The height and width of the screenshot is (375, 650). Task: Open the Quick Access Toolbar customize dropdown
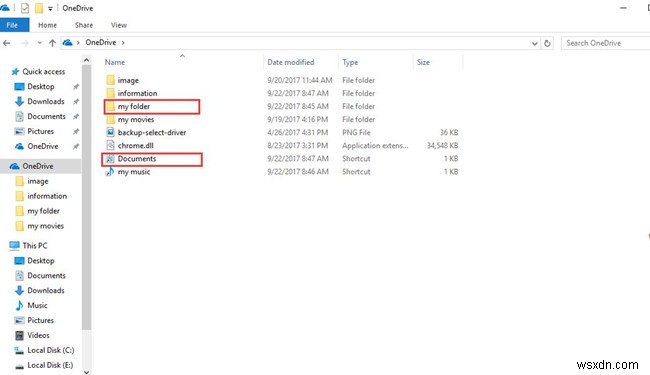point(50,8)
